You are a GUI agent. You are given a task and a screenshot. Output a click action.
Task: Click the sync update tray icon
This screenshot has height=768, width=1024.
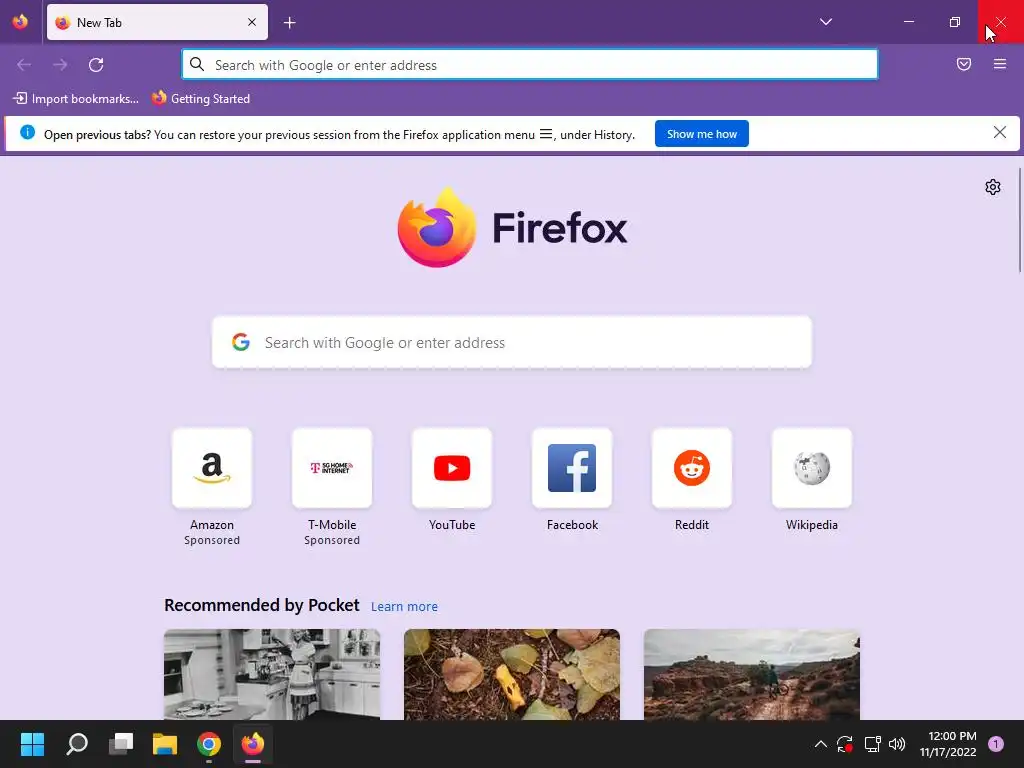pos(845,744)
